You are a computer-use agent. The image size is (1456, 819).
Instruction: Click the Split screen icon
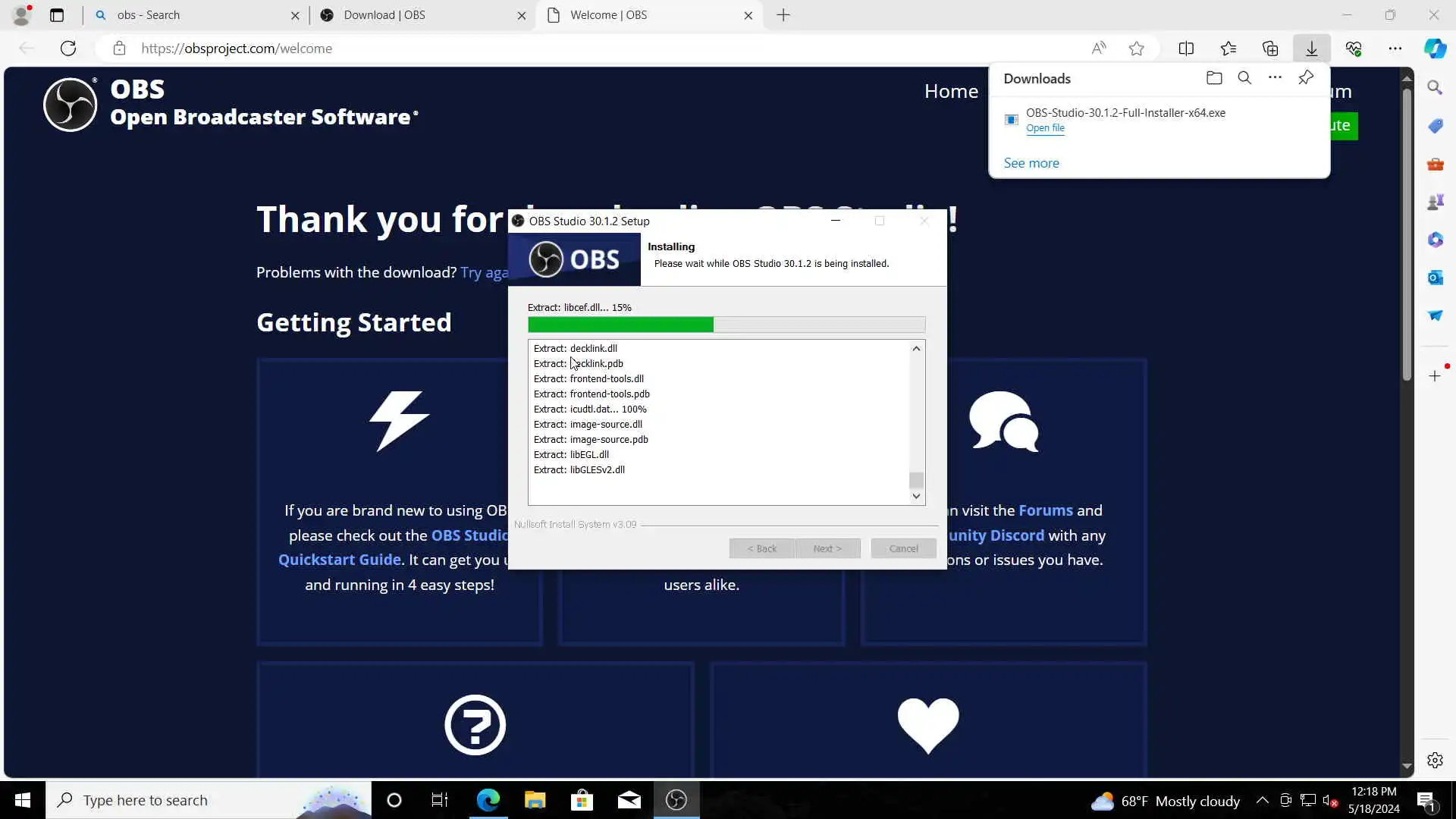click(x=1186, y=49)
